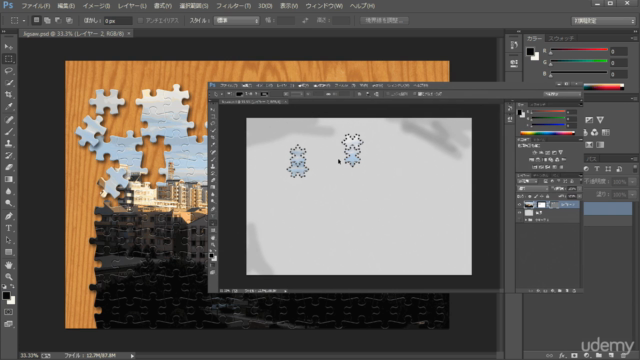Select the Brush tool
This screenshot has height=360, width=640.
9,131
